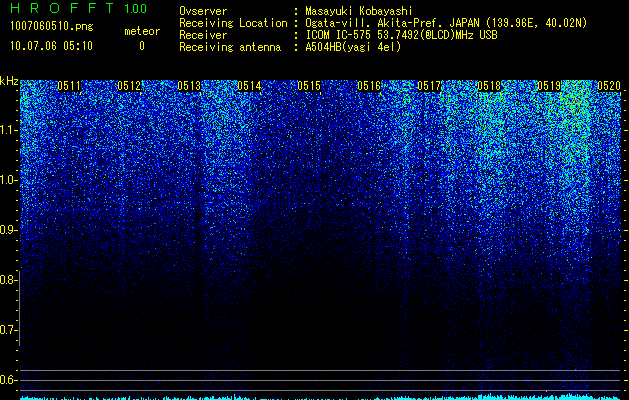Click the A504HB(yagi 4el) antenna text
629x400 pixels.
point(353,47)
